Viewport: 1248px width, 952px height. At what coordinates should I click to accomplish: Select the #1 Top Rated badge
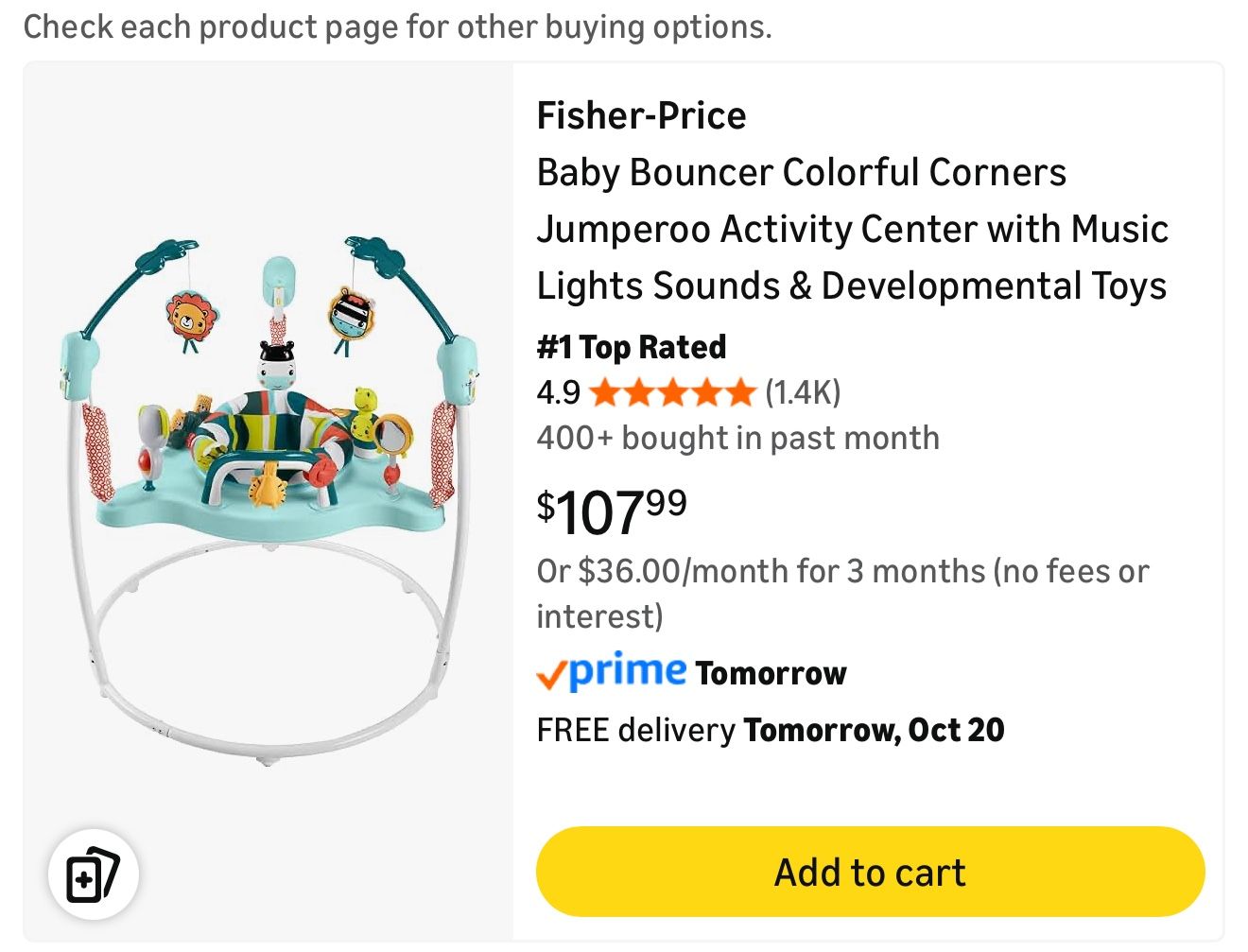click(631, 346)
